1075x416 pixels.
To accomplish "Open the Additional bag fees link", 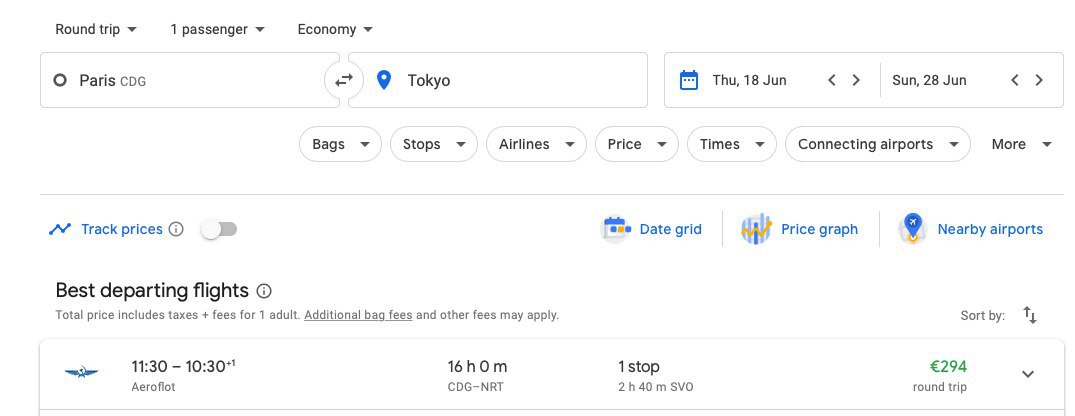I will click(x=358, y=315).
